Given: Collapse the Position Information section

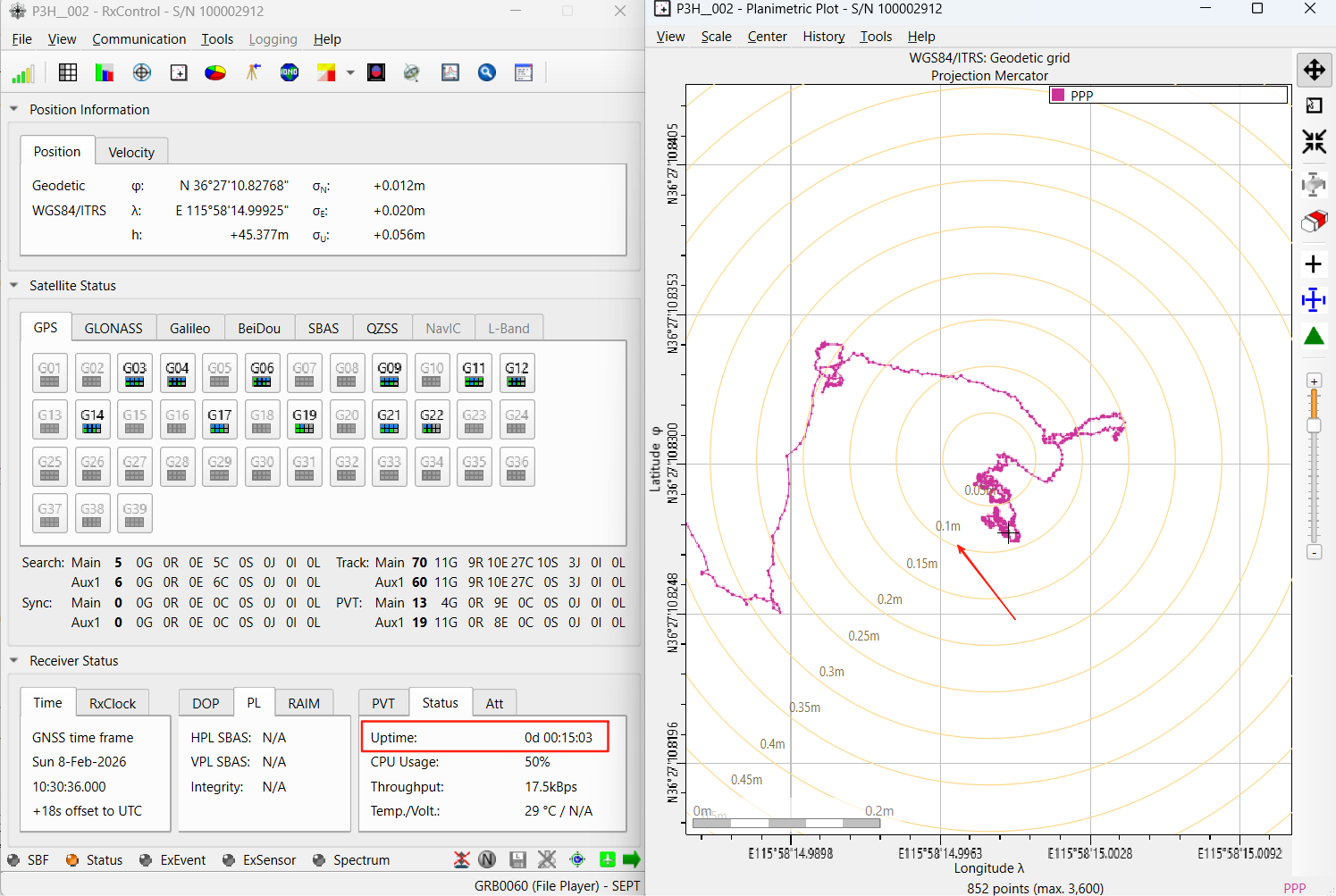Looking at the screenshot, I should pos(14,109).
